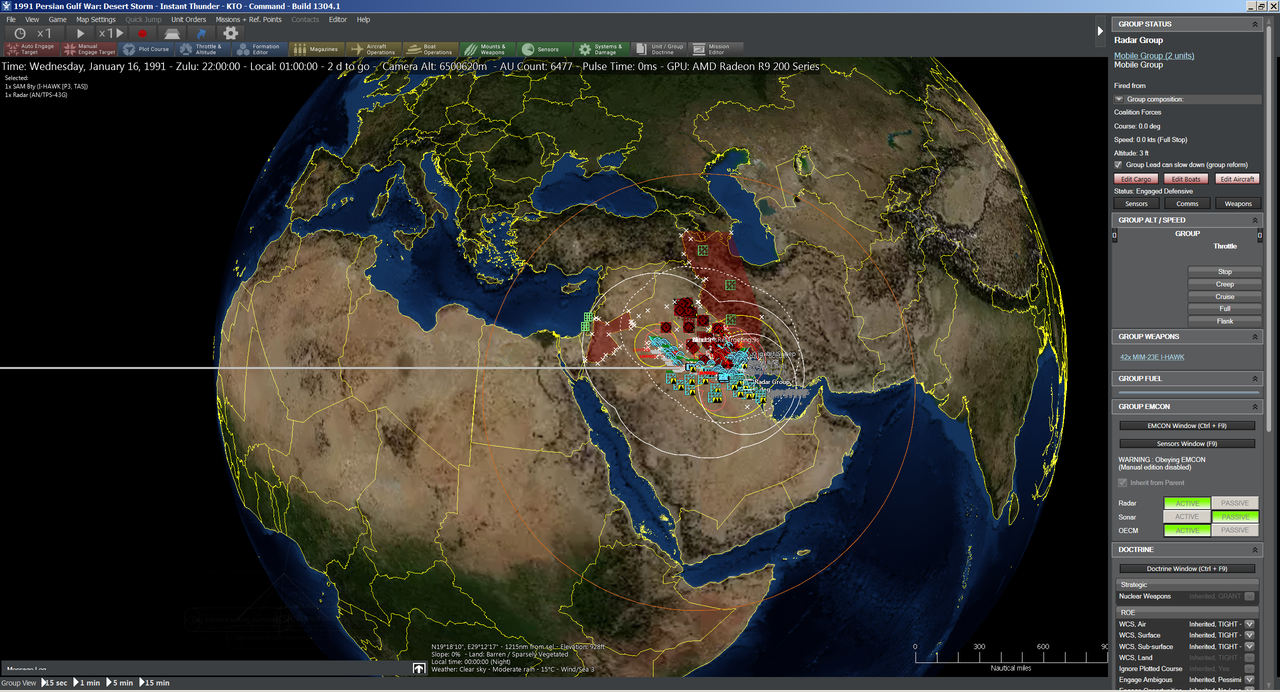Click the blue arrow toolbar icon
This screenshot has width=1280, height=692.
(x=201, y=33)
